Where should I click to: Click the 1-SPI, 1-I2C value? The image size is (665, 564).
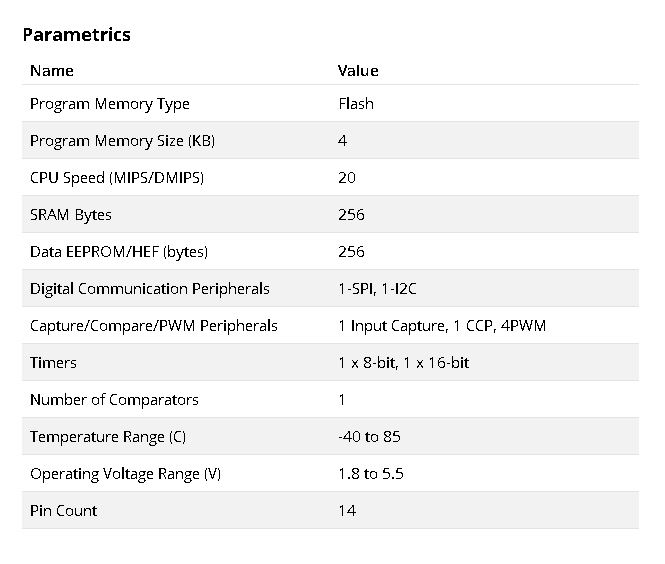[376, 289]
